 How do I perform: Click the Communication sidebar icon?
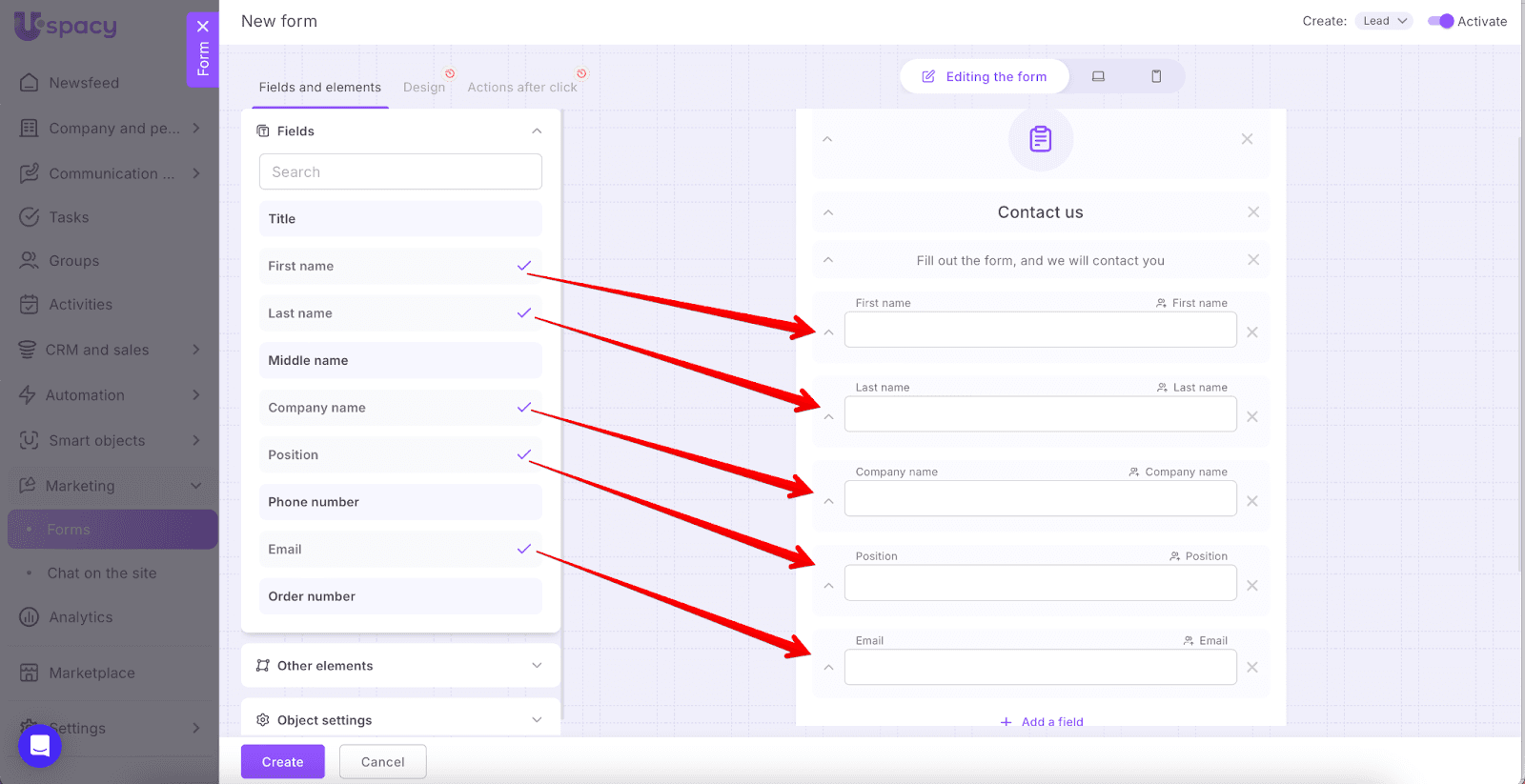(30, 173)
